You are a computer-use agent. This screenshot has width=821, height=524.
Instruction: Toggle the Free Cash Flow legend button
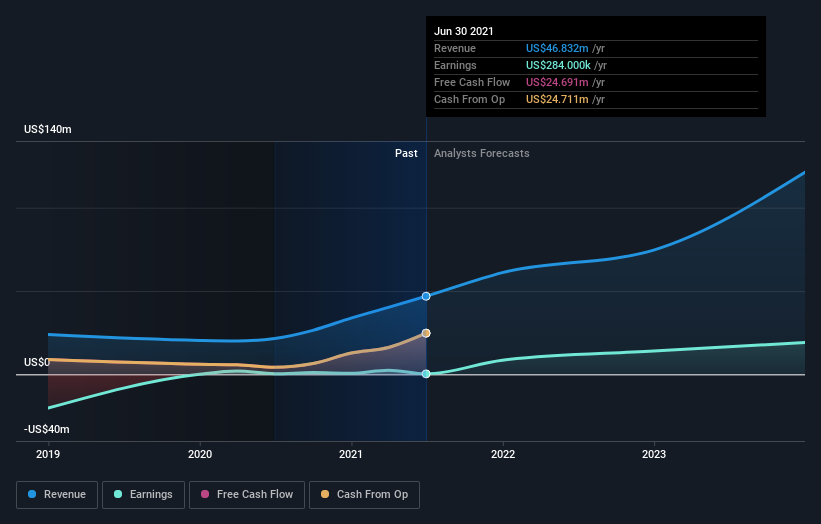point(247,495)
